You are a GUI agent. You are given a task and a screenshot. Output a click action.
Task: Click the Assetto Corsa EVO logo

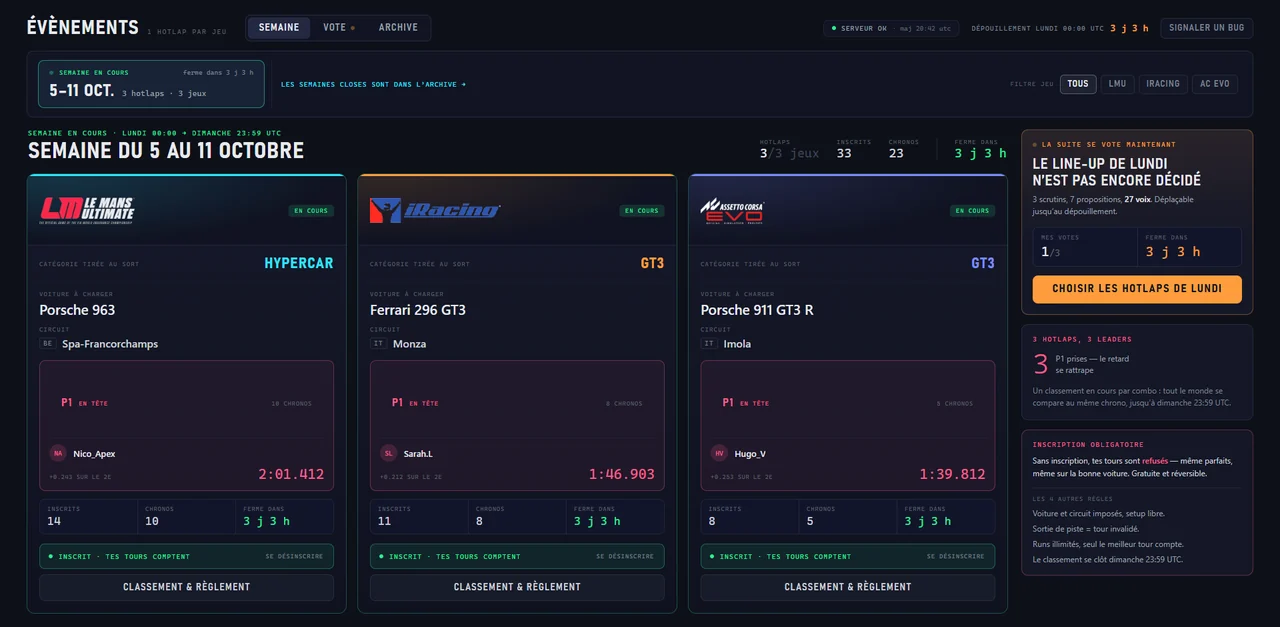pos(733,210)
